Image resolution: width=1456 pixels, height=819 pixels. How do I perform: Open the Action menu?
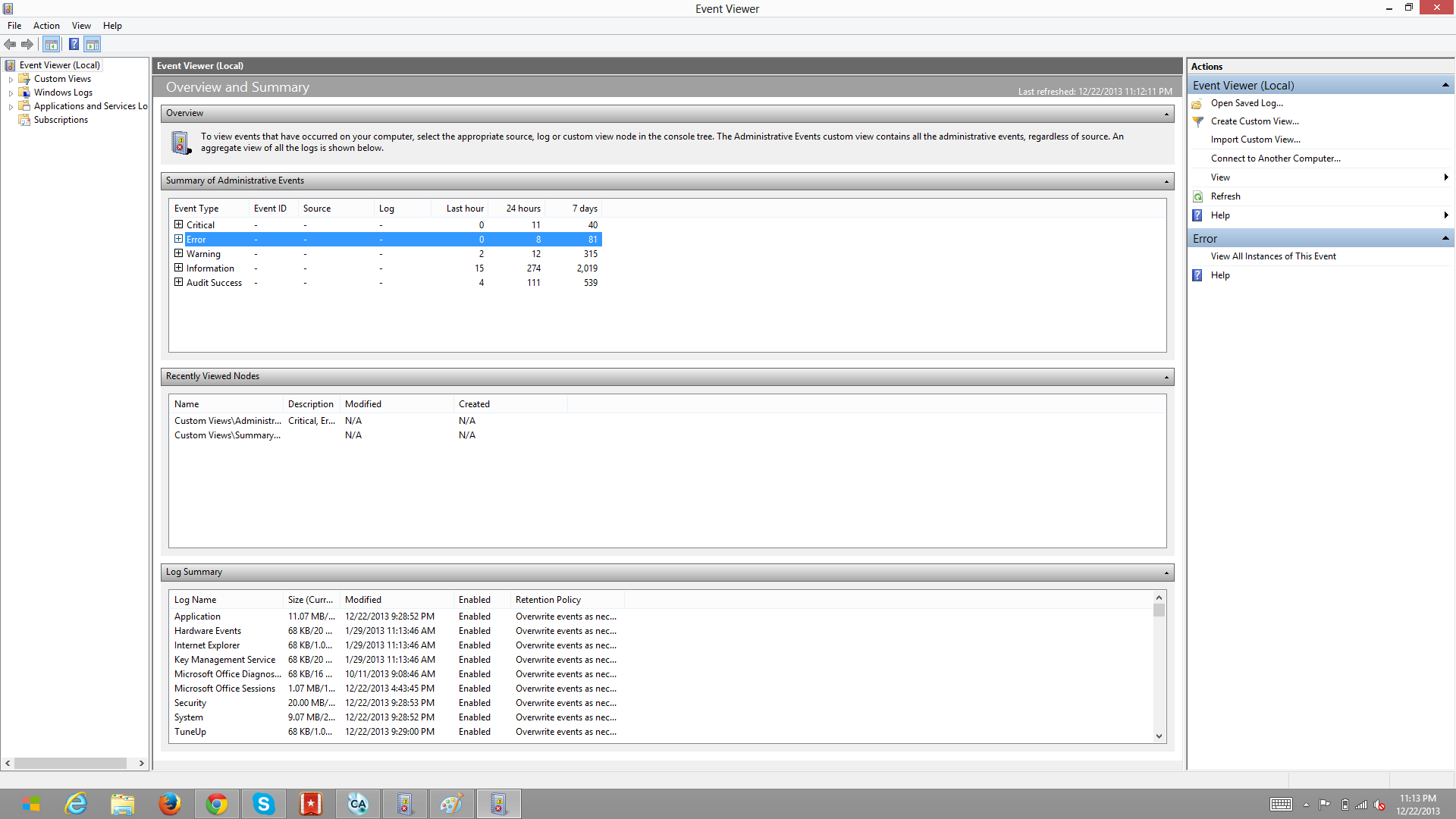tap(46, 26)
